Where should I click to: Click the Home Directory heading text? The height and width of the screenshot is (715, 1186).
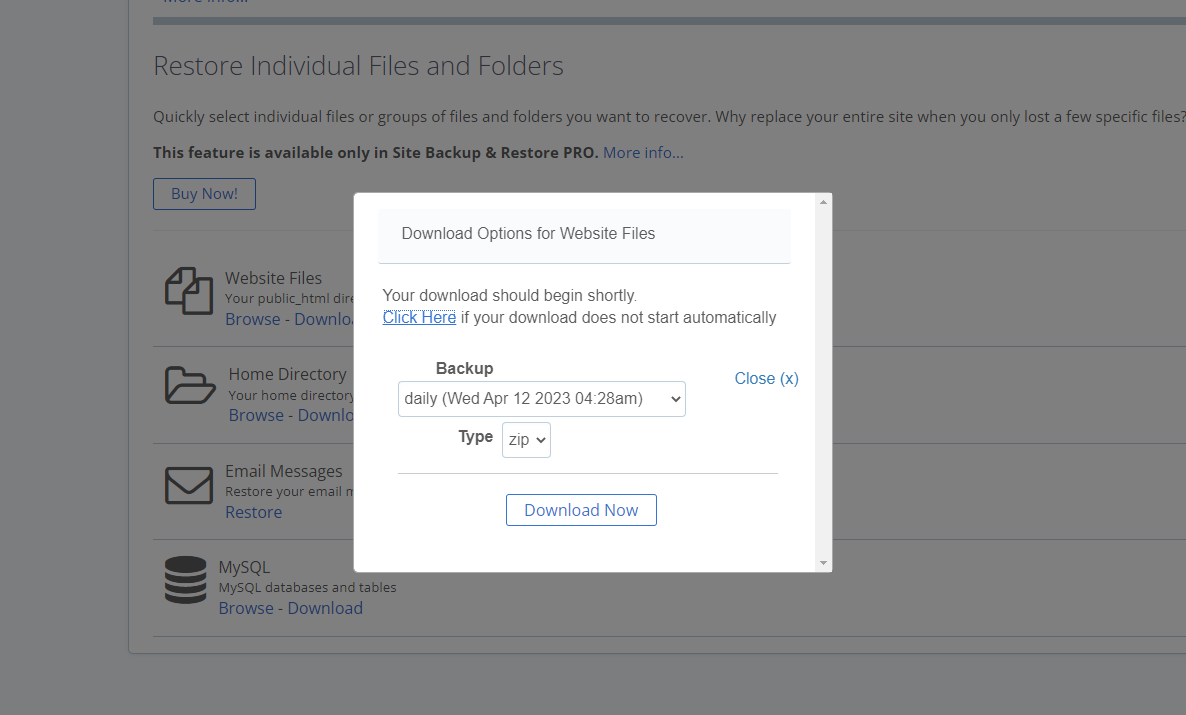point(287,375)
